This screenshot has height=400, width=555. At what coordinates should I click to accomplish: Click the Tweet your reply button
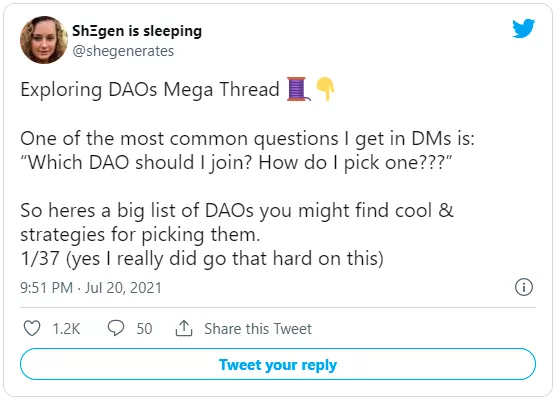click(x=278, y=364)
